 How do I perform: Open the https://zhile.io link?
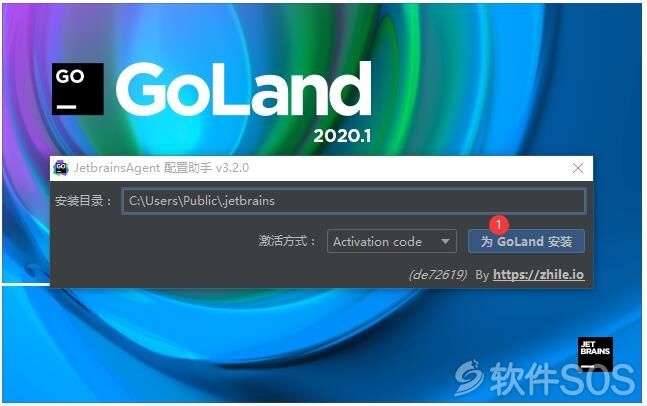(538, 274)
